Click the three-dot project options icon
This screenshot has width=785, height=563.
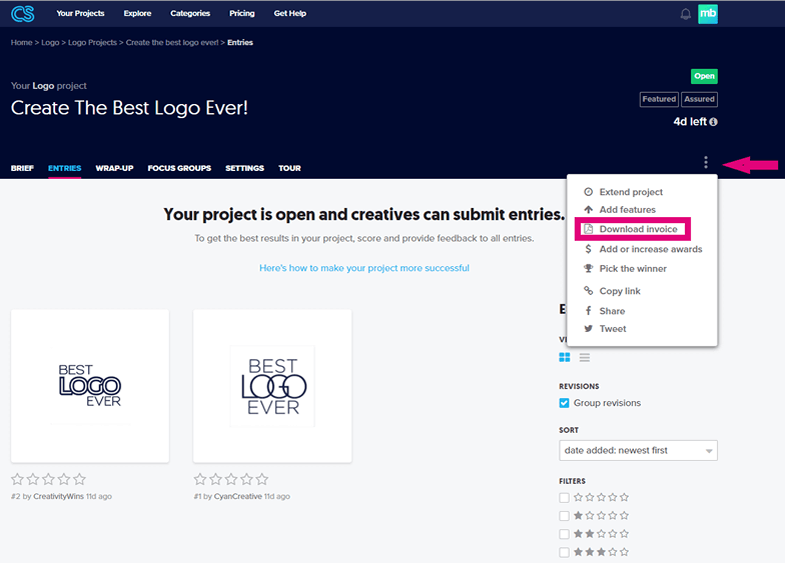click(x=705, y=162)
